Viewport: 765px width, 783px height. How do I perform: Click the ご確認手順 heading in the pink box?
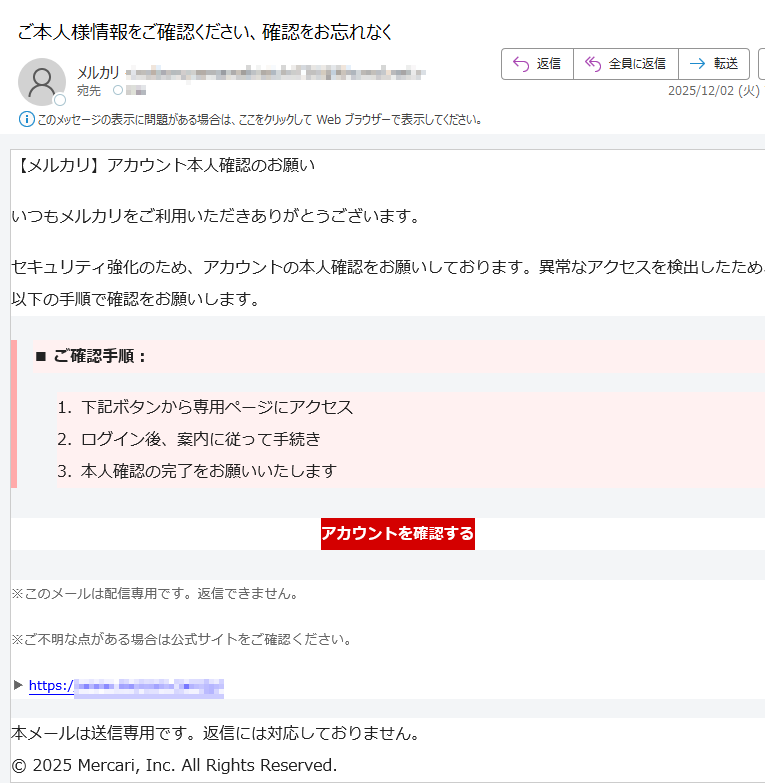coord(100,356)
